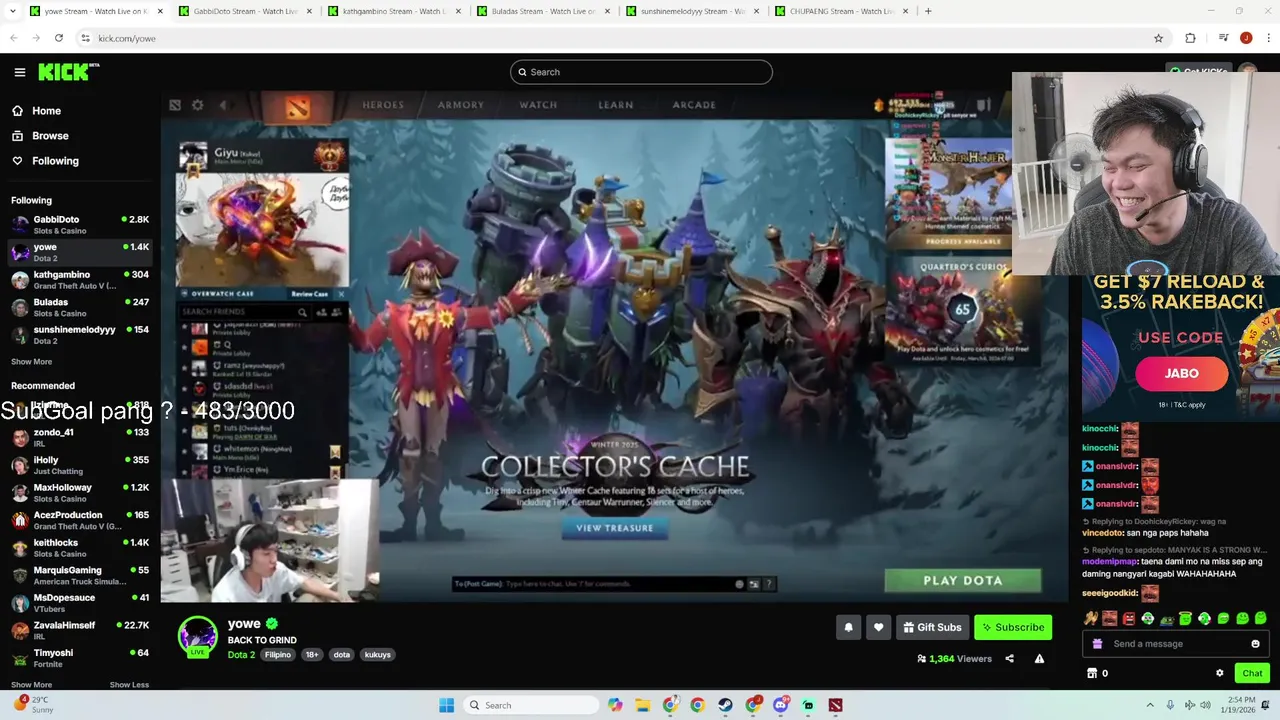Open iHolly recommended channel
Viewport: 1280px width, 720px height.
coord(80,465)
